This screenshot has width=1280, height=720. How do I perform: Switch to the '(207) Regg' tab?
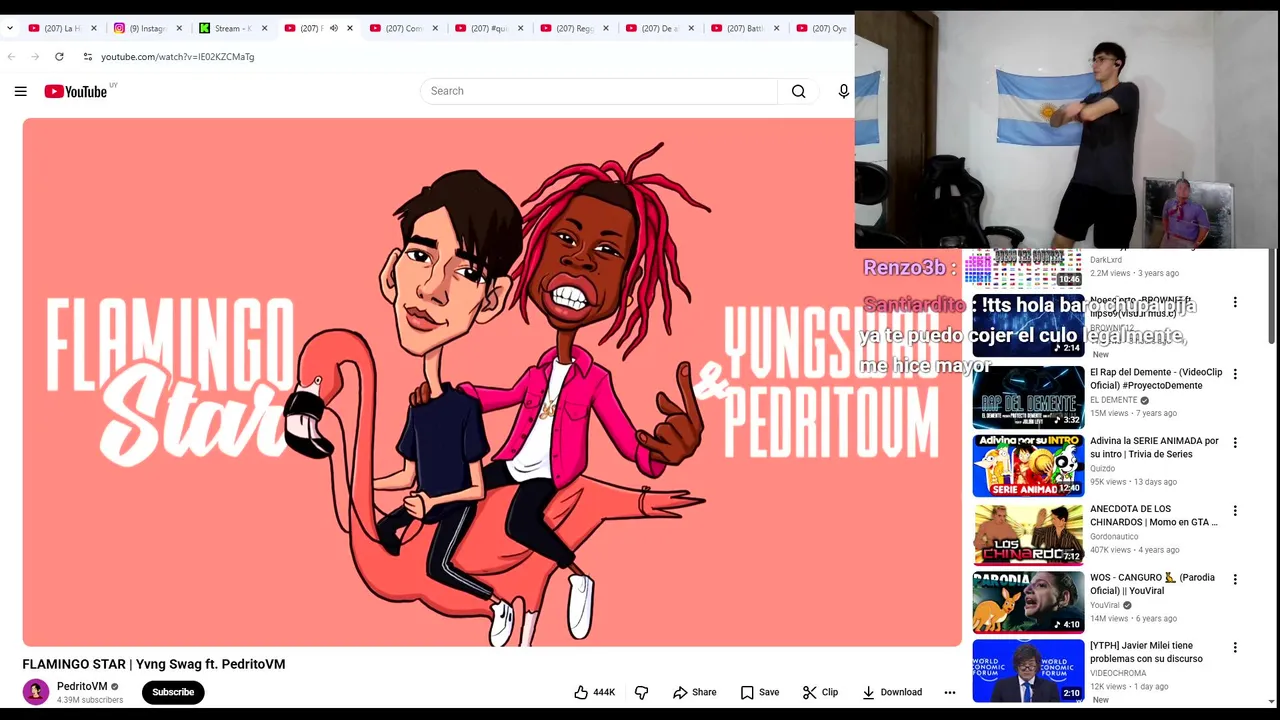(x=574, y=28)
